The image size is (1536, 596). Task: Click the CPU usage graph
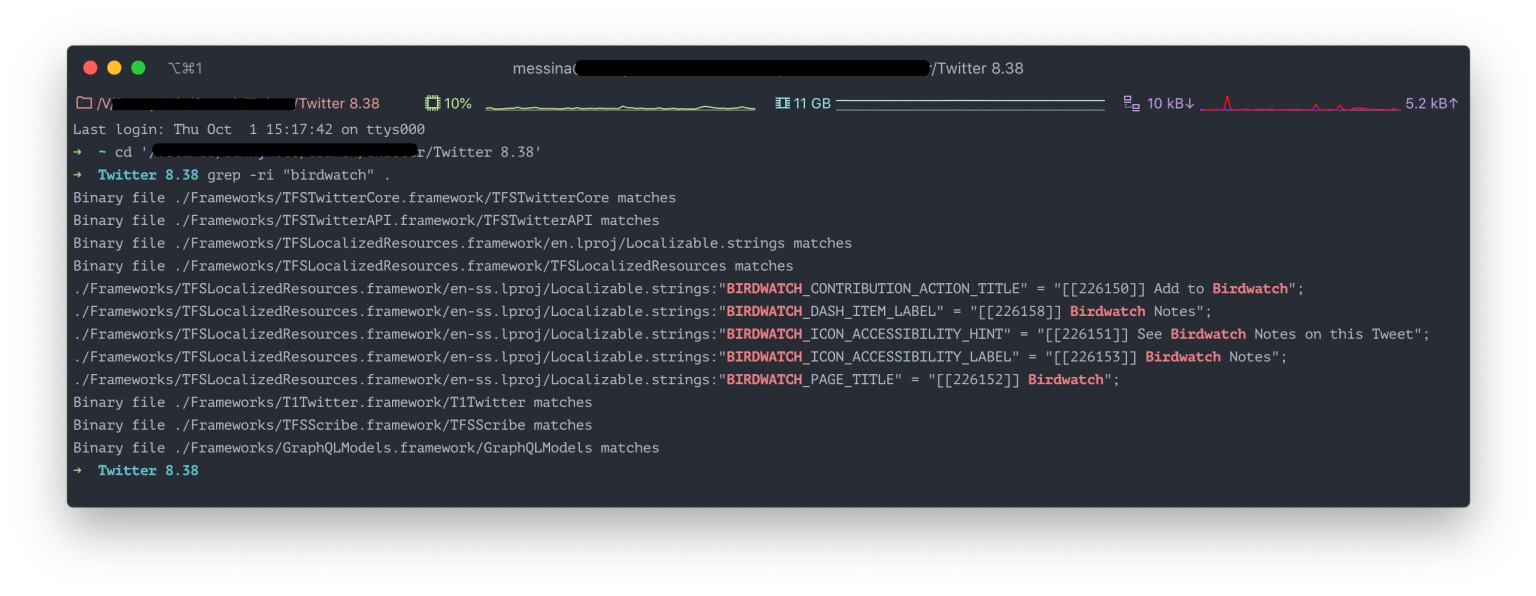coord(620,105)
